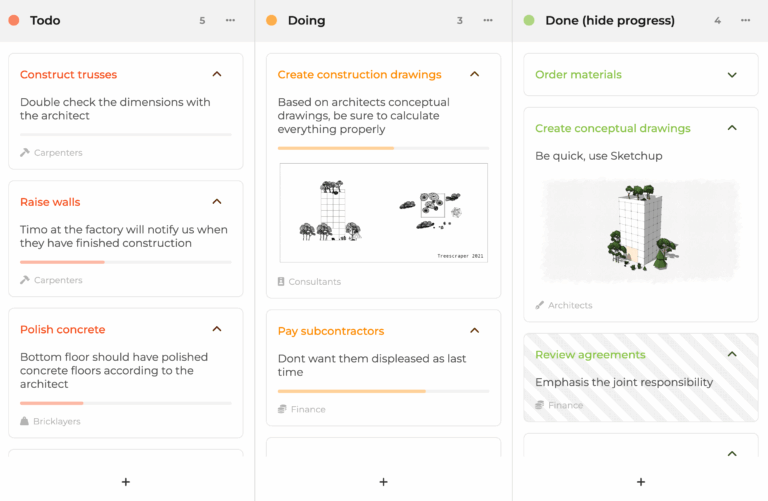Click the orange Todo status dot
The width and height of the screenshot is (768, 501).
(14, 20)
